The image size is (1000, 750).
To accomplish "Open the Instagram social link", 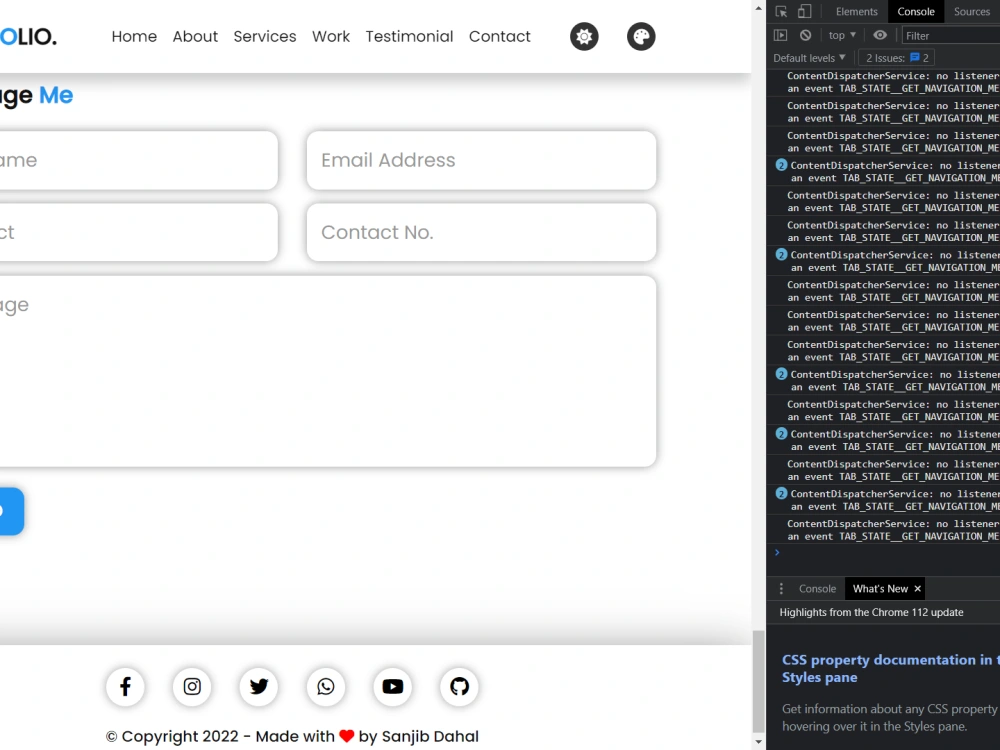I will click(x=192, y=686).
